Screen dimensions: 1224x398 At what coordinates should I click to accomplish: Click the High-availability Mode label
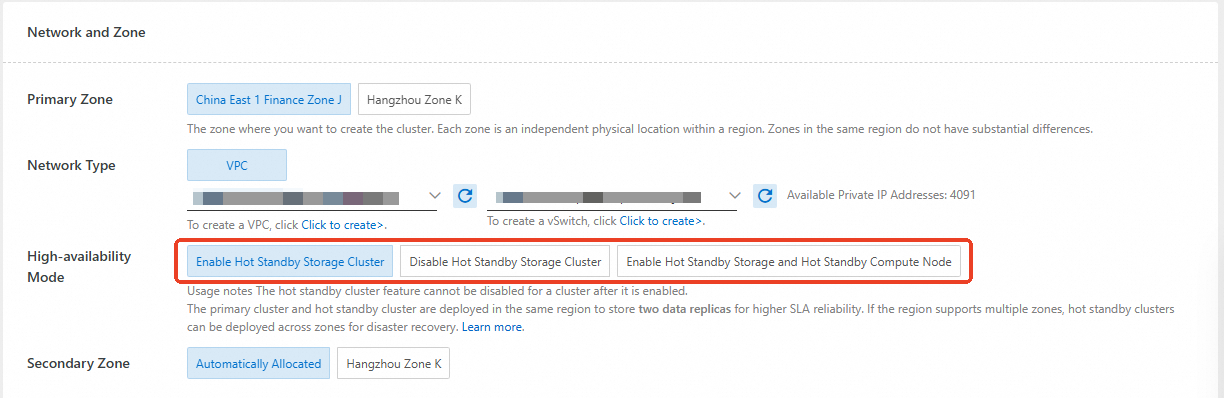coord(79,267)
